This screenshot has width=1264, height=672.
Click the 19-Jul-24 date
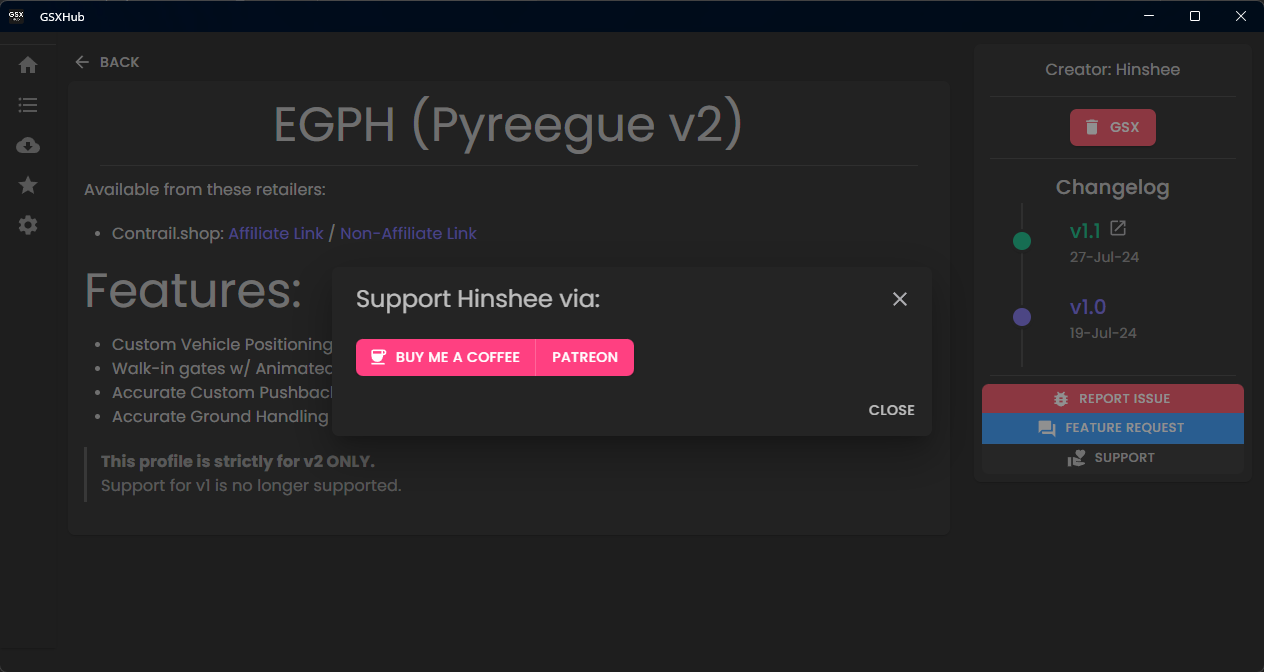tap(1103, 333)
